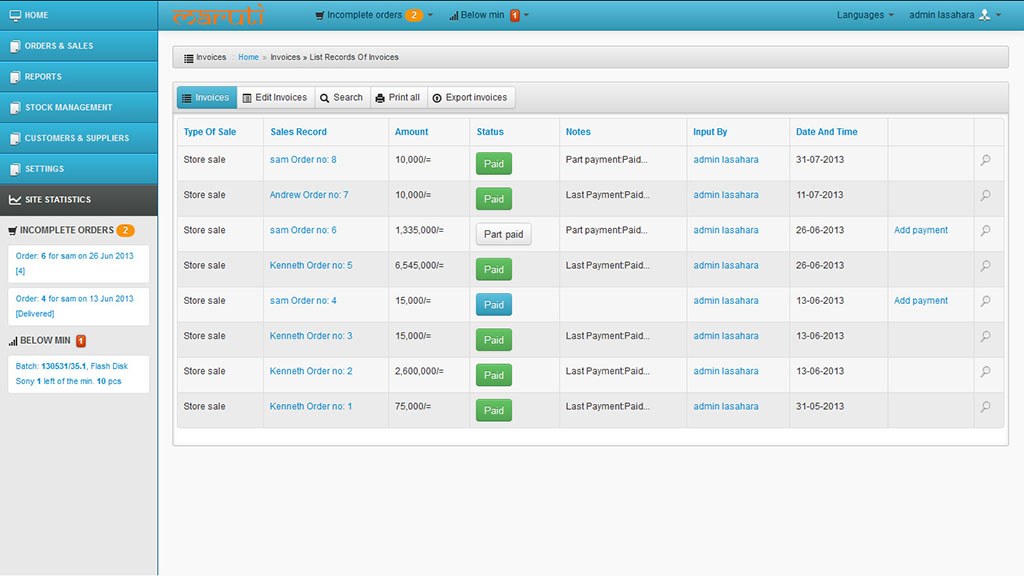
Task: Open the Search tab
Action: (x=342, y=97)
